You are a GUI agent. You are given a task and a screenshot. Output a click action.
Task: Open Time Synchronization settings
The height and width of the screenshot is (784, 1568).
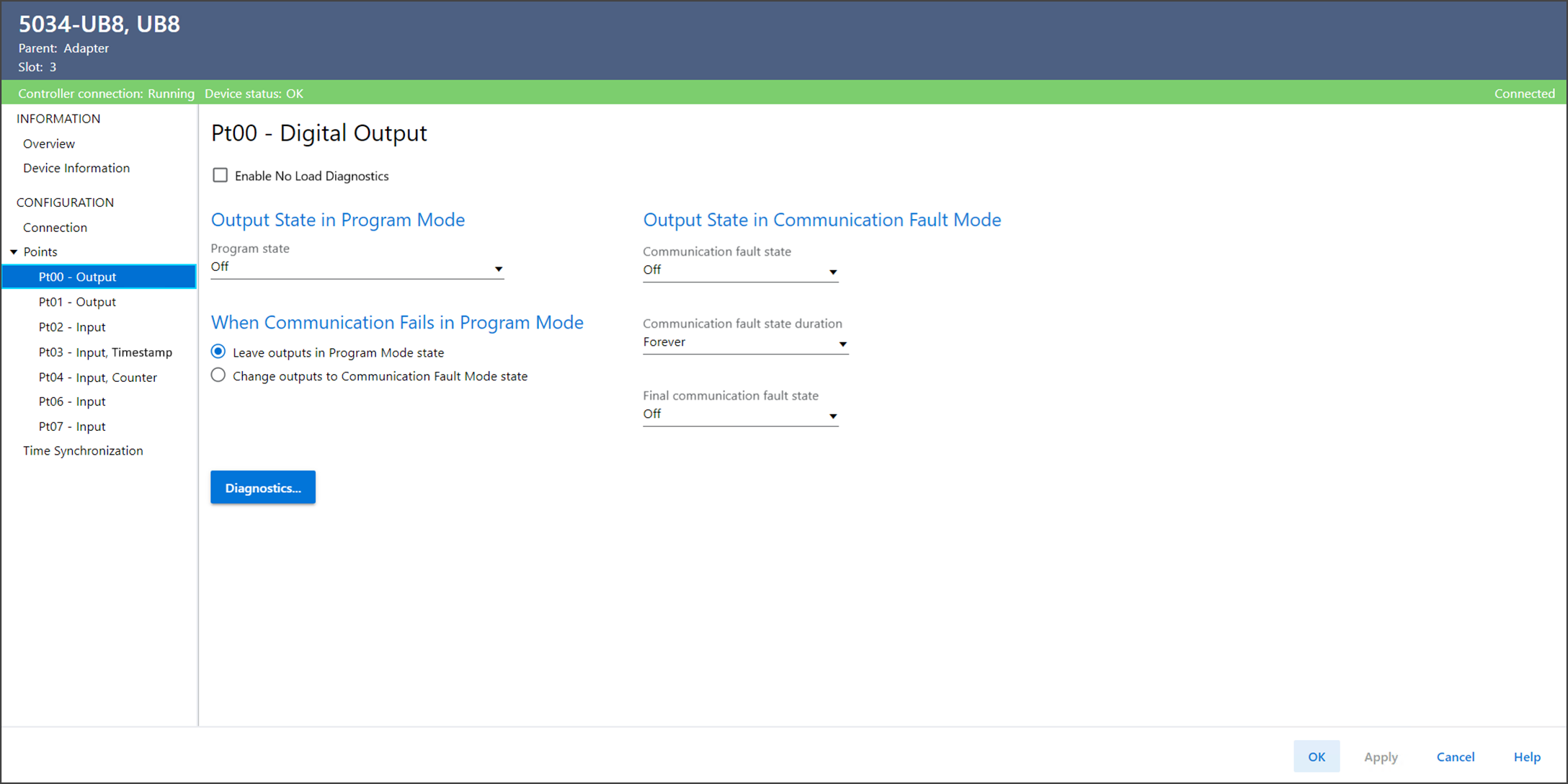point(83,451)
